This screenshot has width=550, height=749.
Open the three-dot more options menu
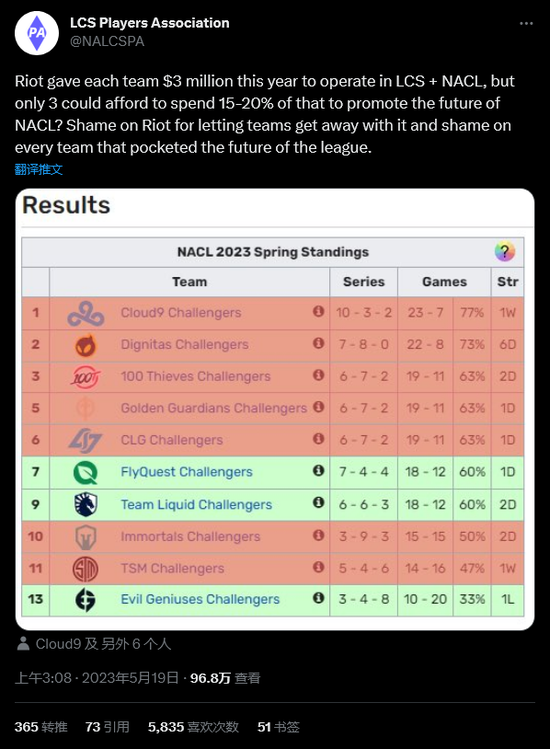(526, 23)
